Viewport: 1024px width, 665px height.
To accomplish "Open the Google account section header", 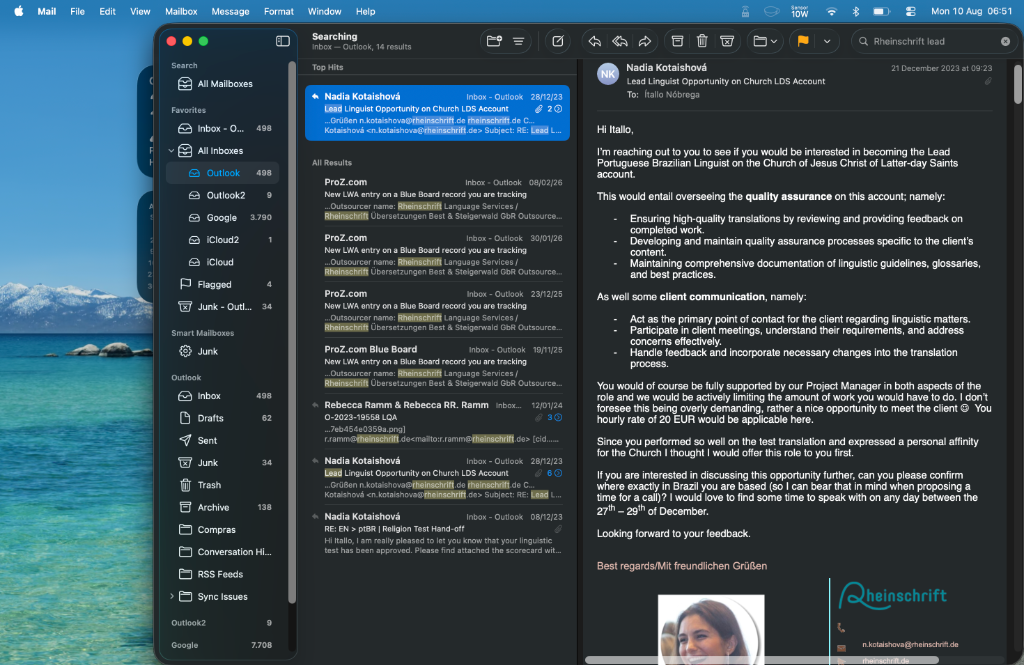I will 185,645.
